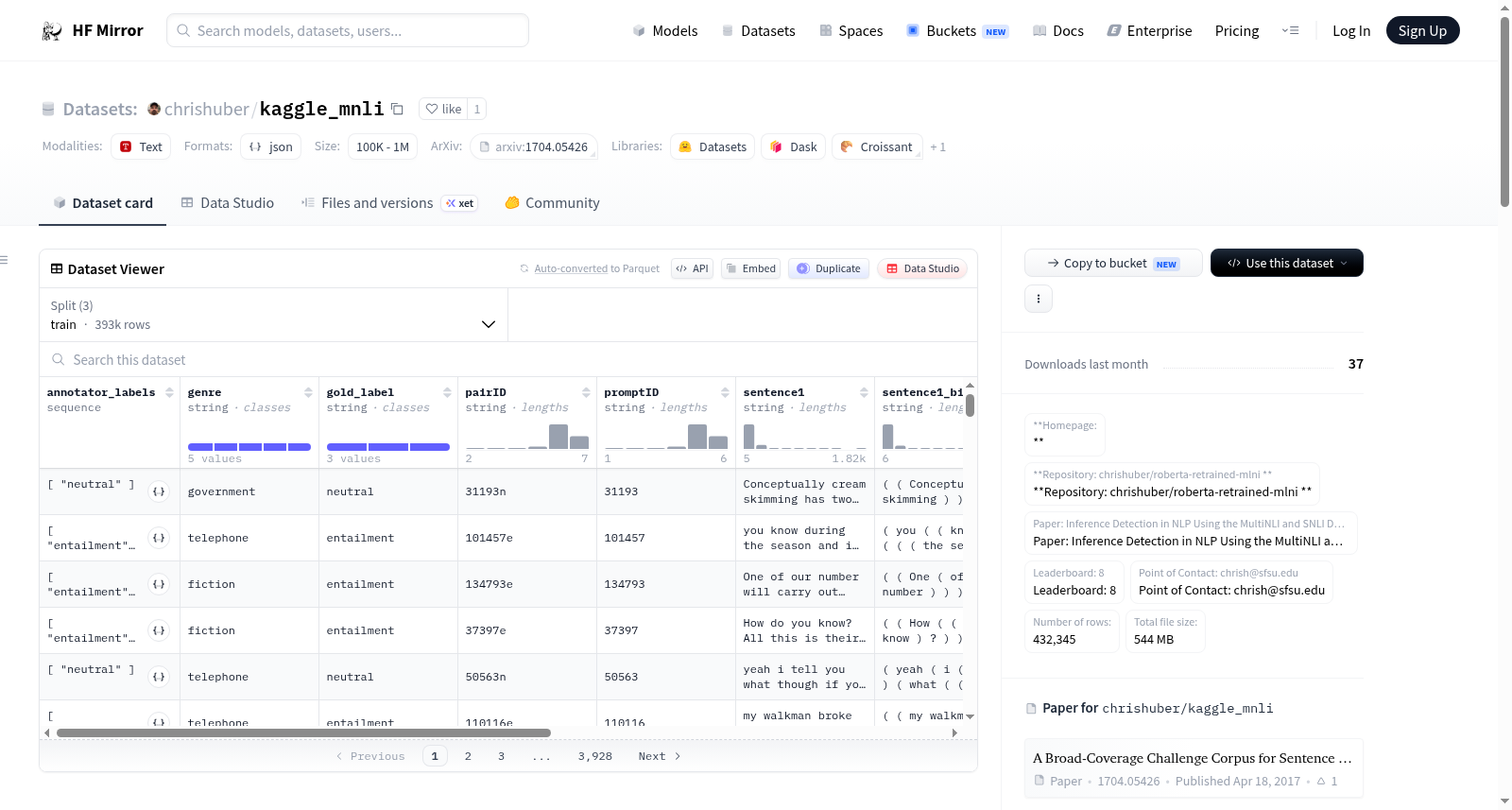Click genre class distribution bar

pos(249,447)
